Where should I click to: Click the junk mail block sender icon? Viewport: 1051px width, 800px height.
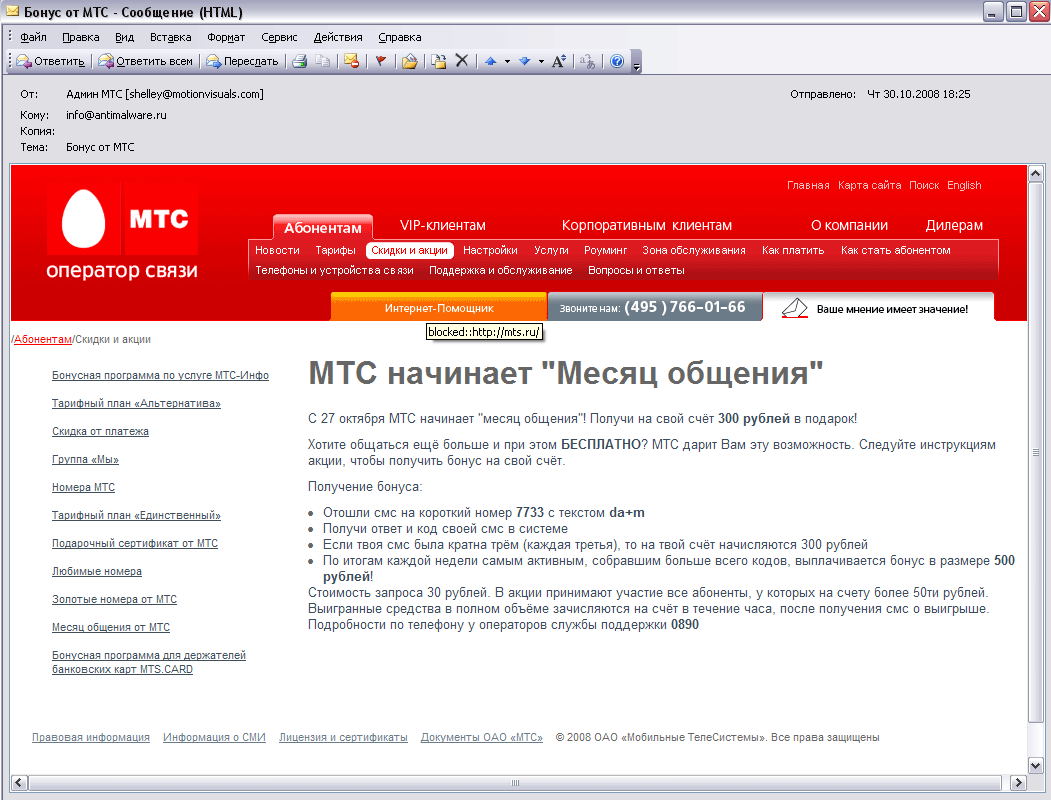click(x=351, y=61)
